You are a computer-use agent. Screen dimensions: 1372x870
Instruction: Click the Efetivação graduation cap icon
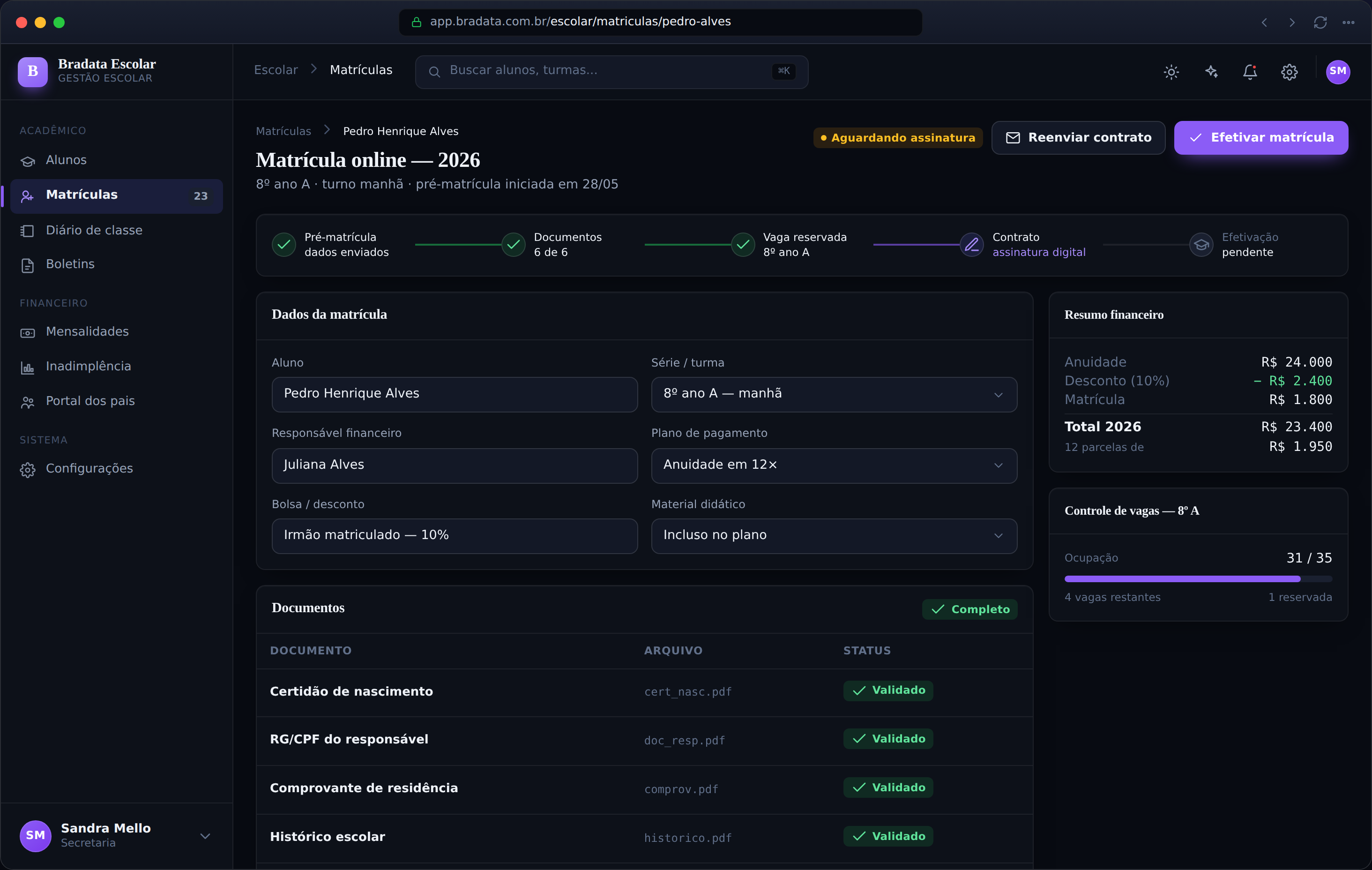coord(1201,245)
